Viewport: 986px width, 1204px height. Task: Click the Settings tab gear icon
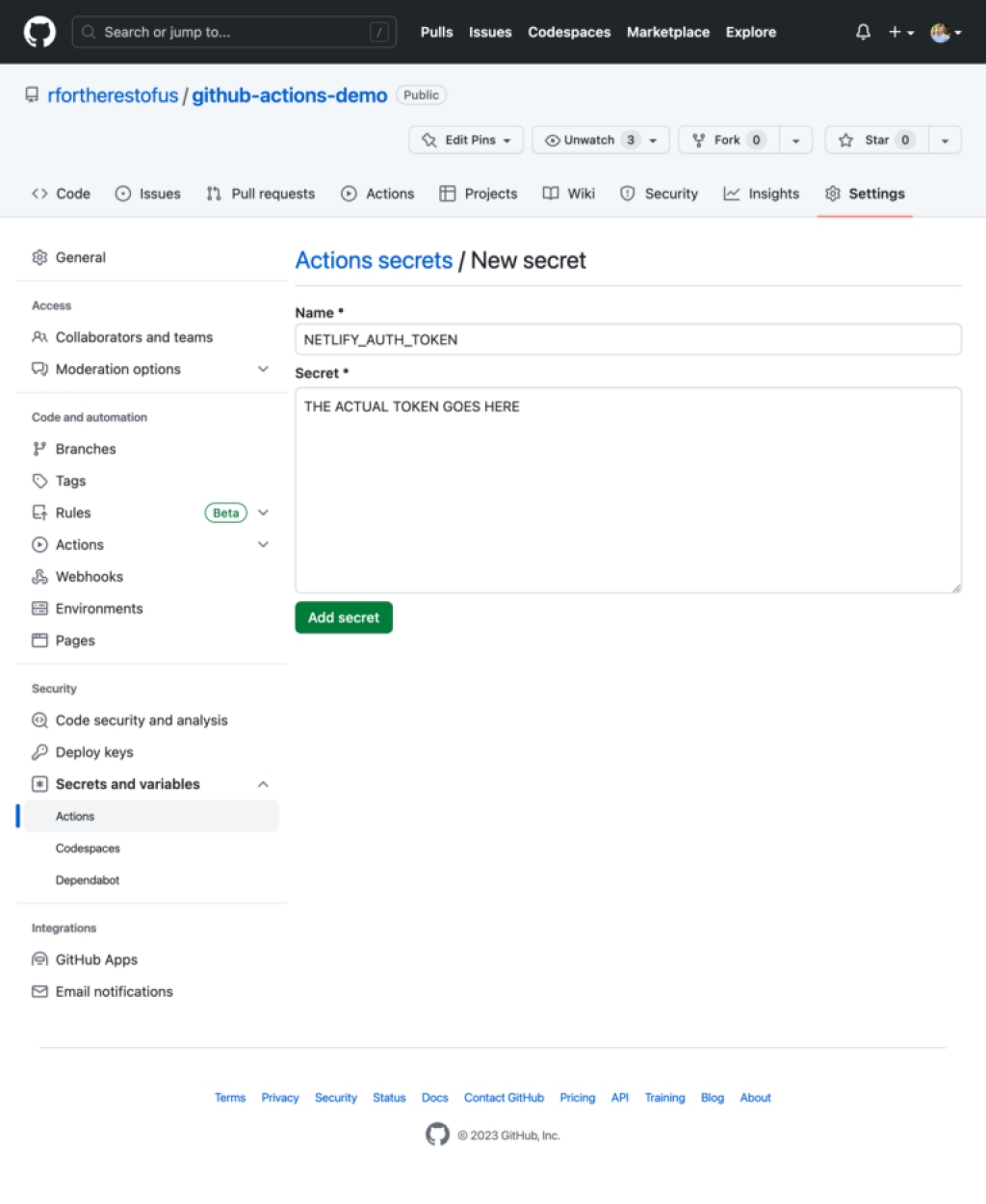(x=833, y=194)
